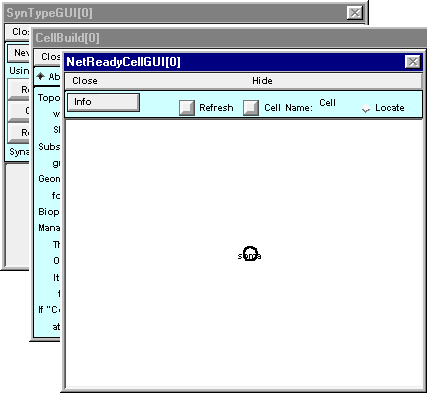This screenshot has width=427, height=393.
Task: Click the Close button in SynTypeGUI window
Action: coord(21,32)
